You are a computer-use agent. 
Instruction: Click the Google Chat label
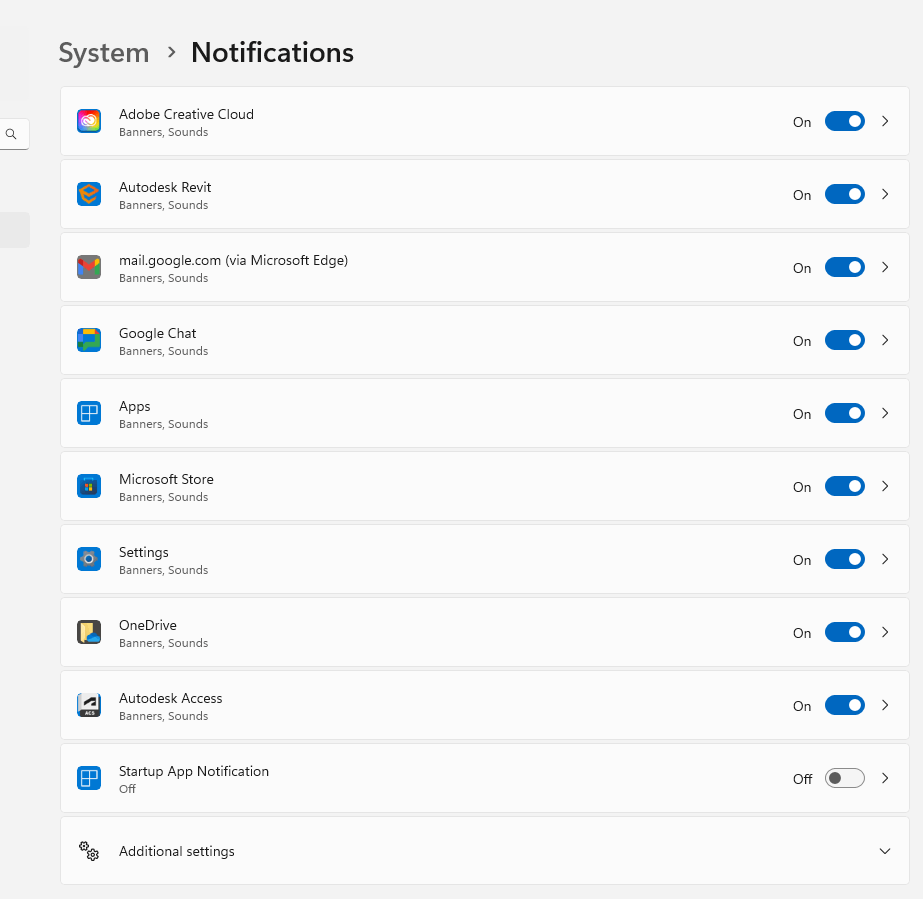(157, 333)
